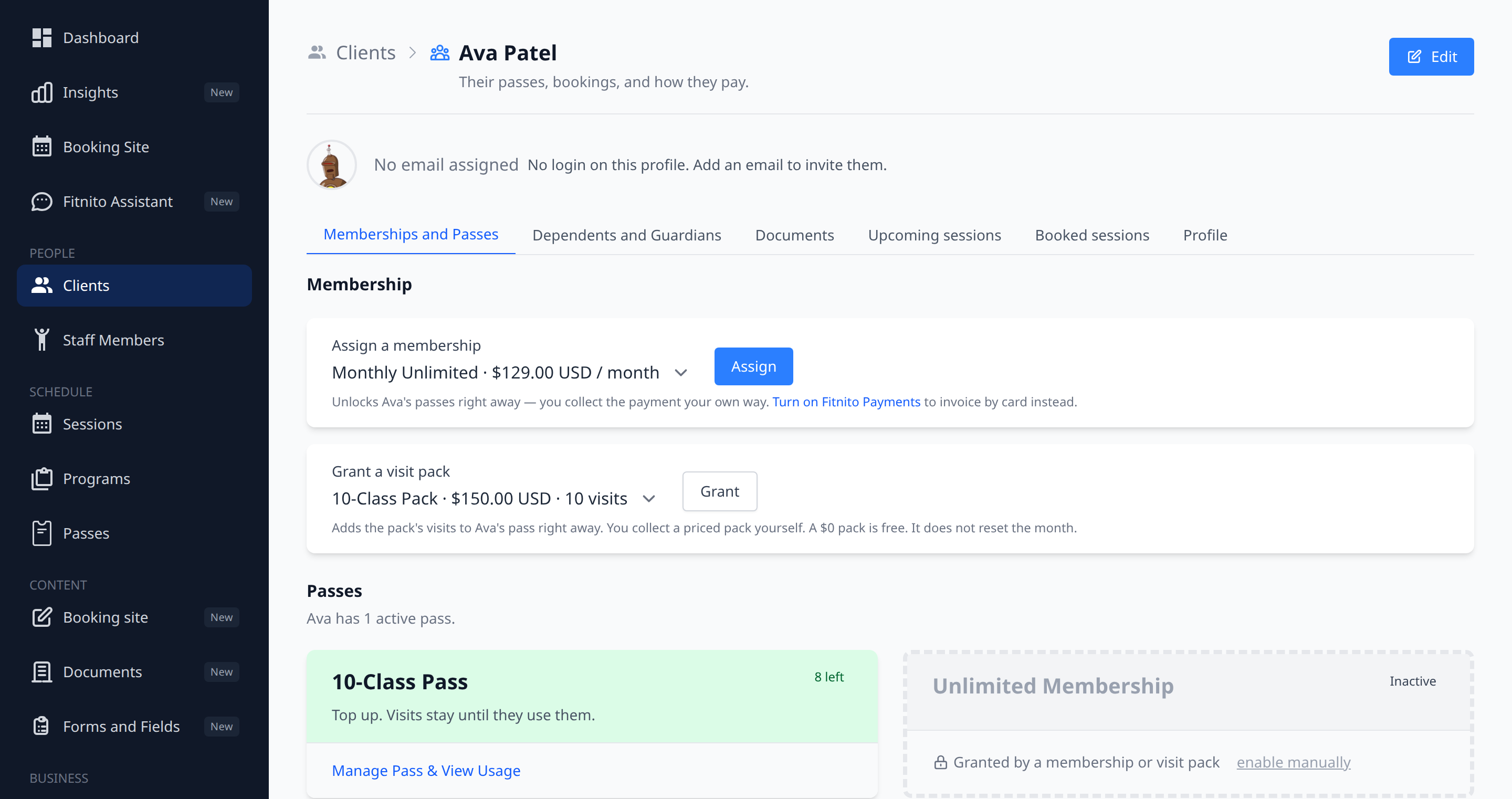Click Ava Patel's avatar image

click(x=332, y=165)
